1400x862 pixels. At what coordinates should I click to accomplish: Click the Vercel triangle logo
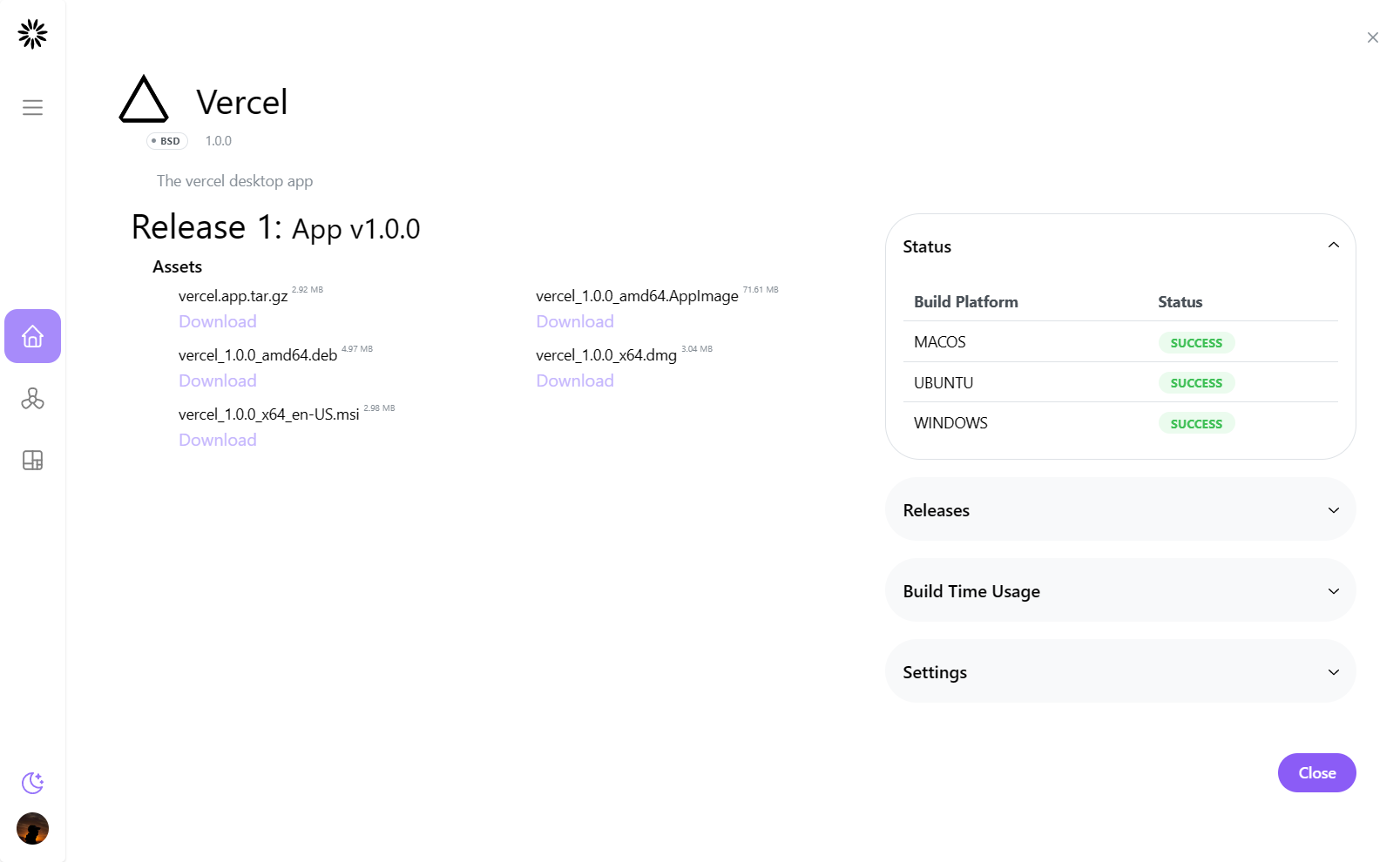[x=144, y=98]
